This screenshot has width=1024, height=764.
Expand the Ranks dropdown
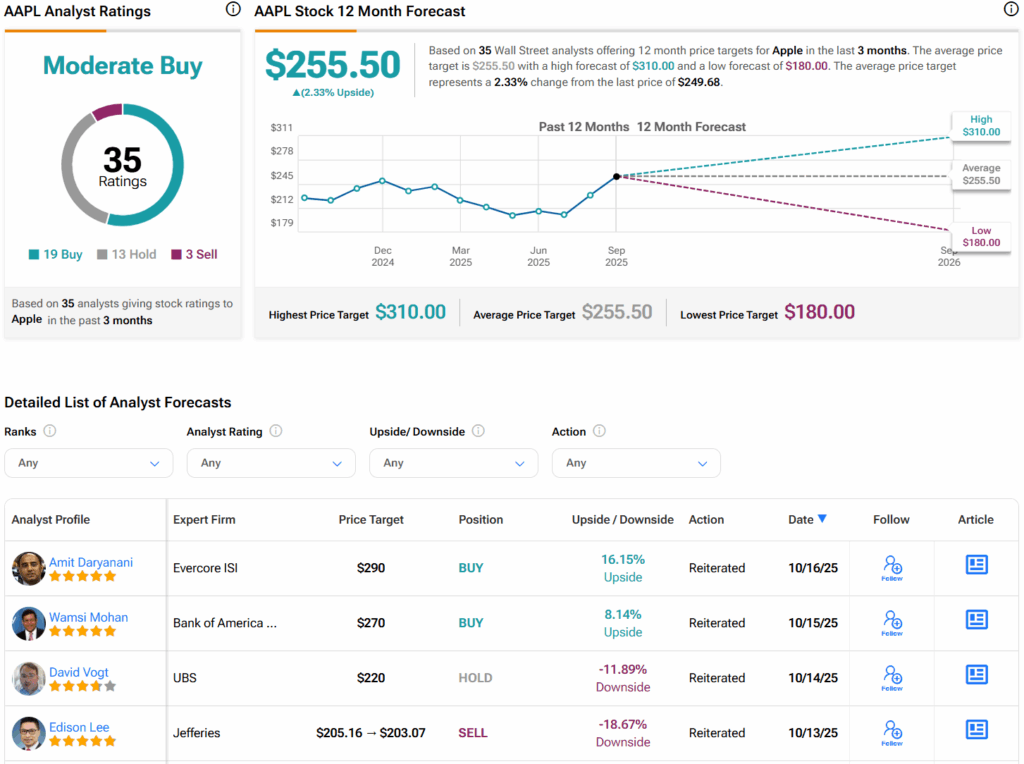pyautogui.click(x=89, y=463)
